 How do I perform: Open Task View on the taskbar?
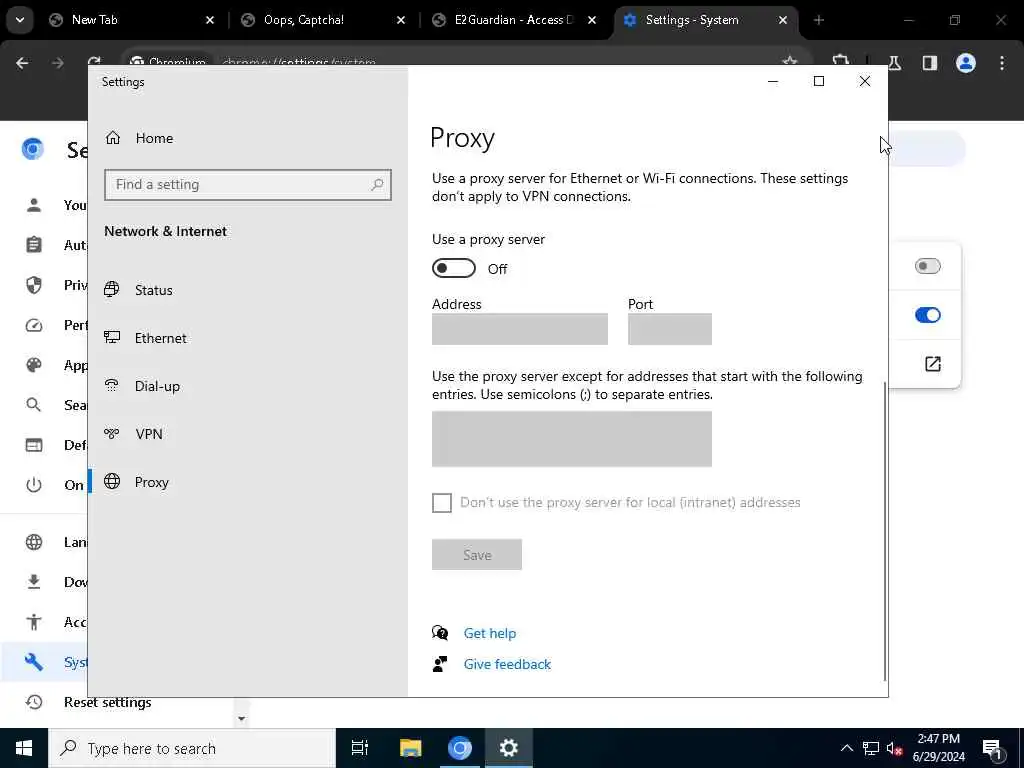[360, 748]
